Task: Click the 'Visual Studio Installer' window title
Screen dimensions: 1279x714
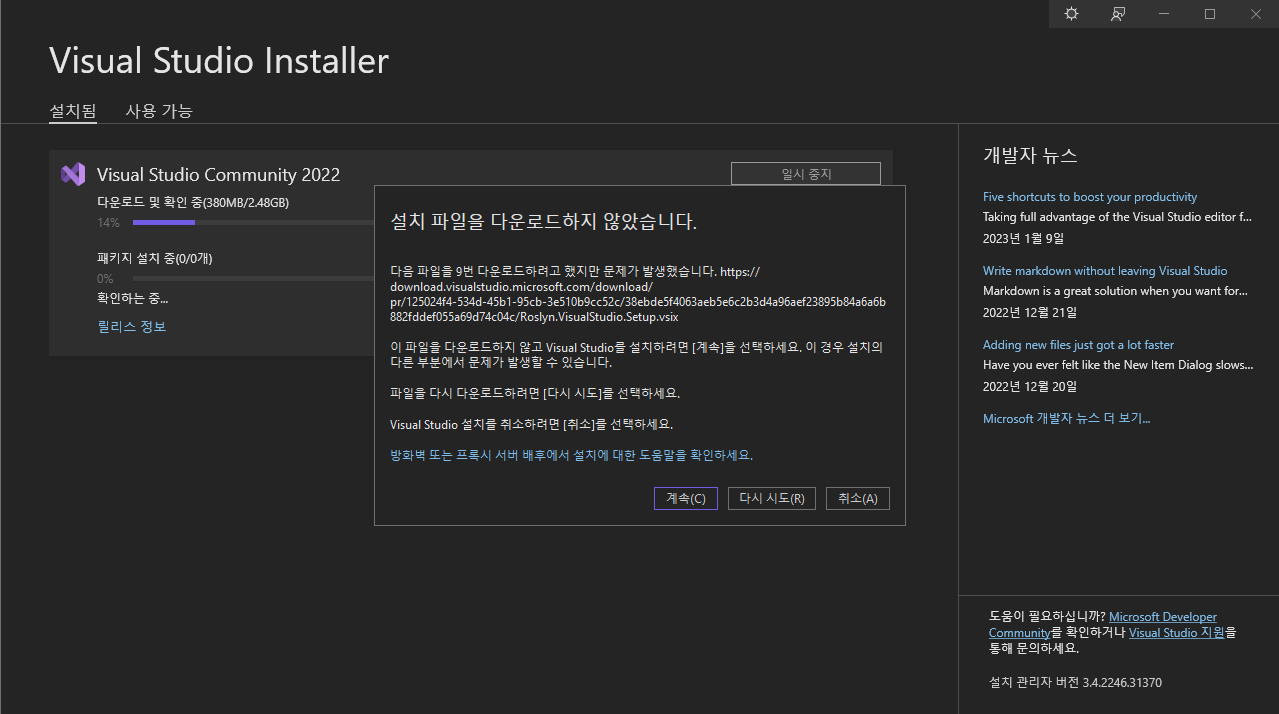Action: (219, 60)
